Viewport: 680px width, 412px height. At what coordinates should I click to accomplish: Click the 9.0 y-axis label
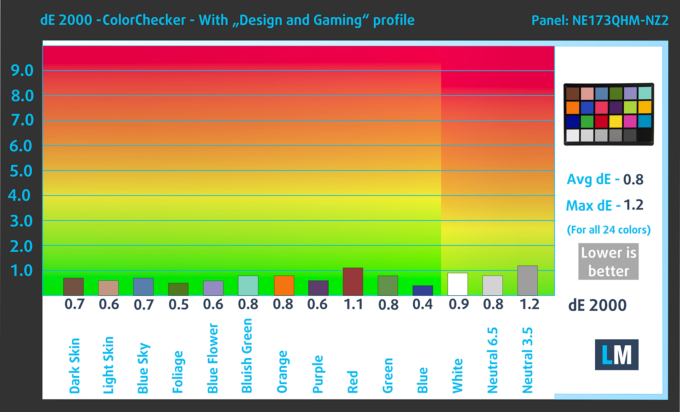pos(22,70)
